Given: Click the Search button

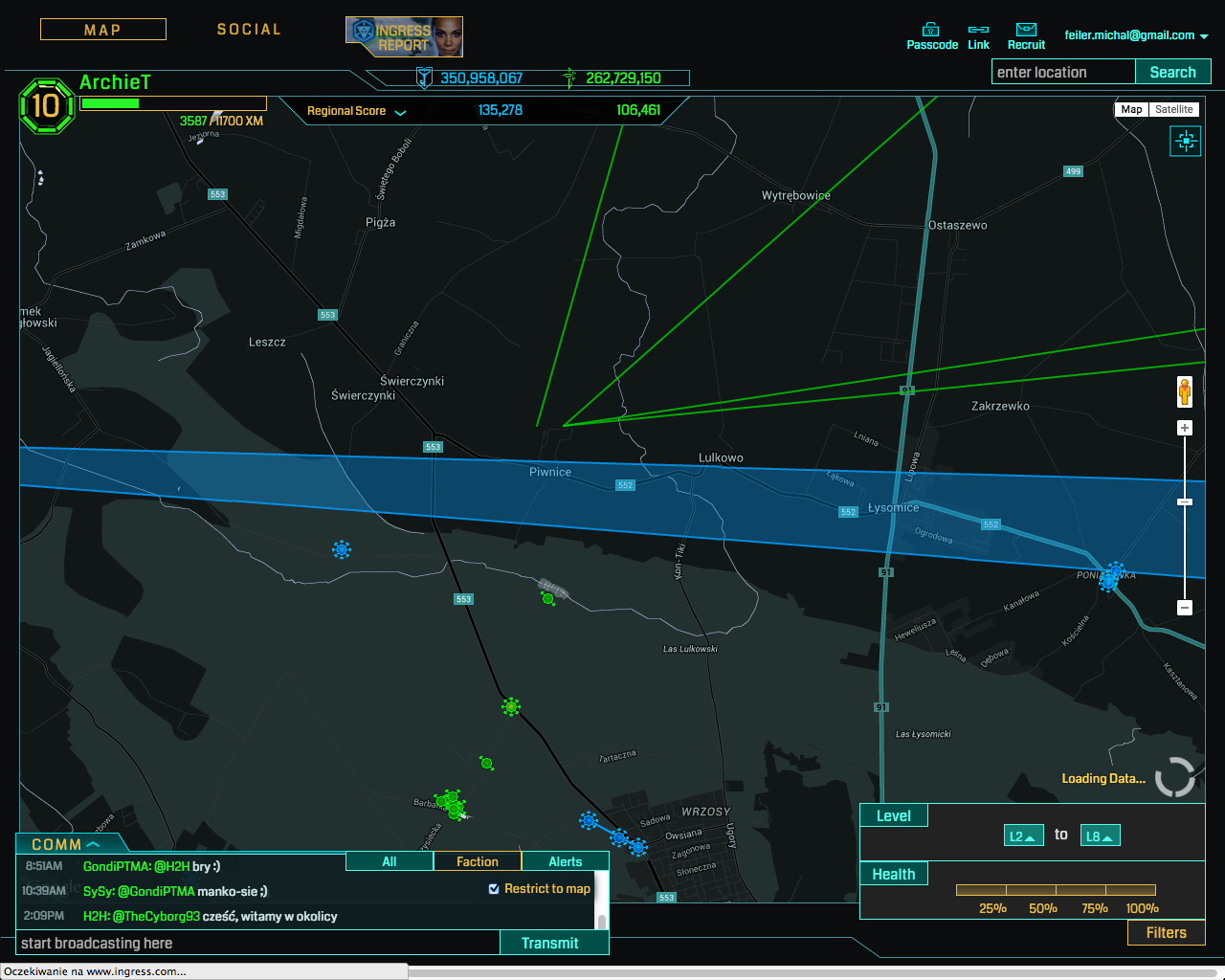Looking at the screenshot, I should [x=1172, y=72].
